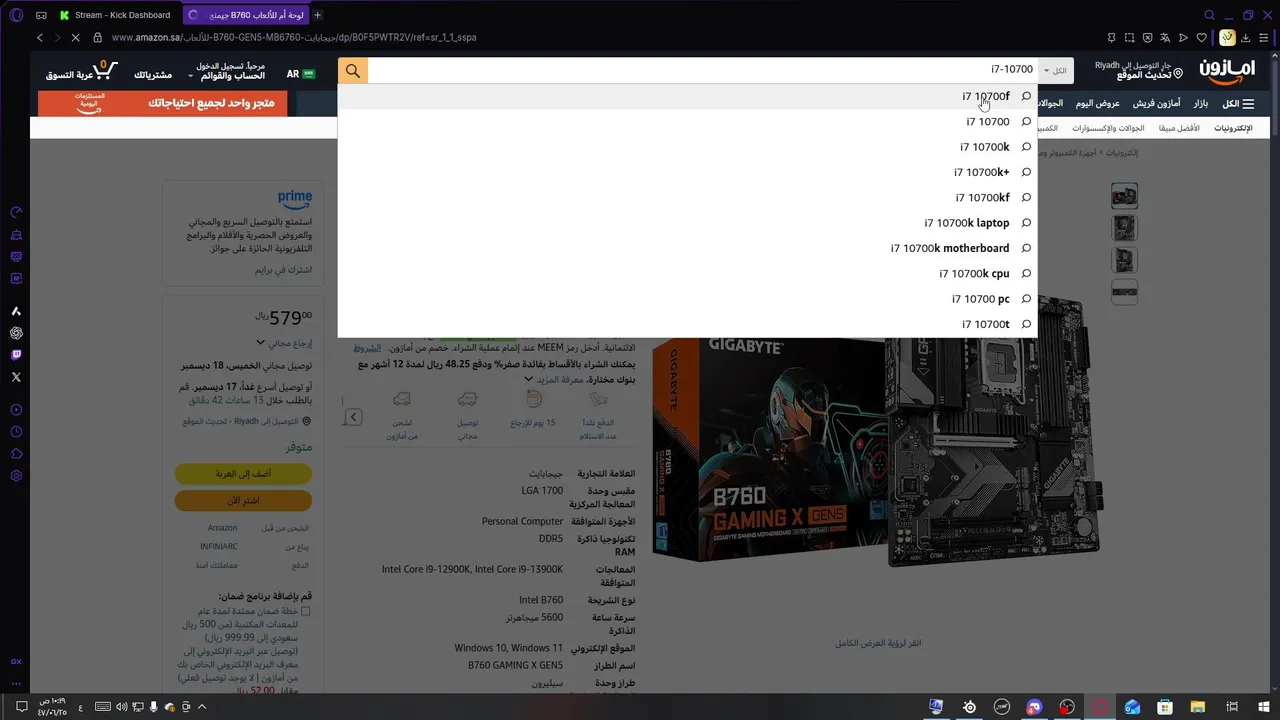
Task: Click the daily essentials orange banner
Action: (x=163, y=103)
